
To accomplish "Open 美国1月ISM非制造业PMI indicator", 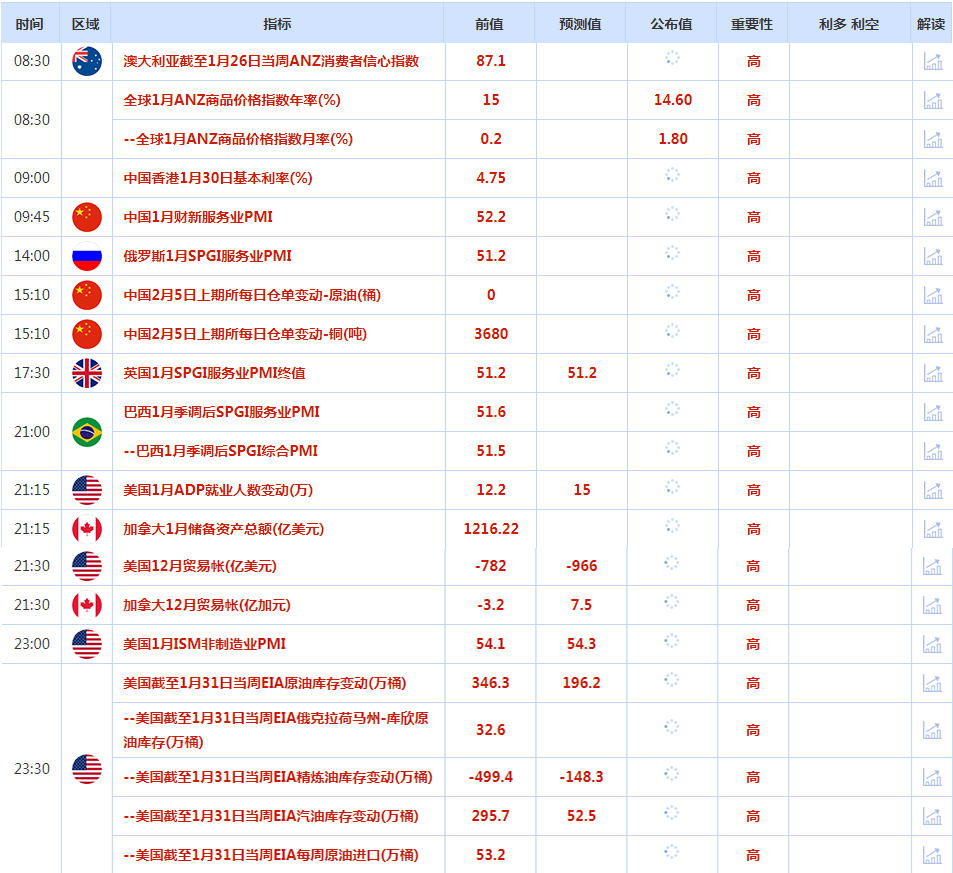I will click(204, 643).
